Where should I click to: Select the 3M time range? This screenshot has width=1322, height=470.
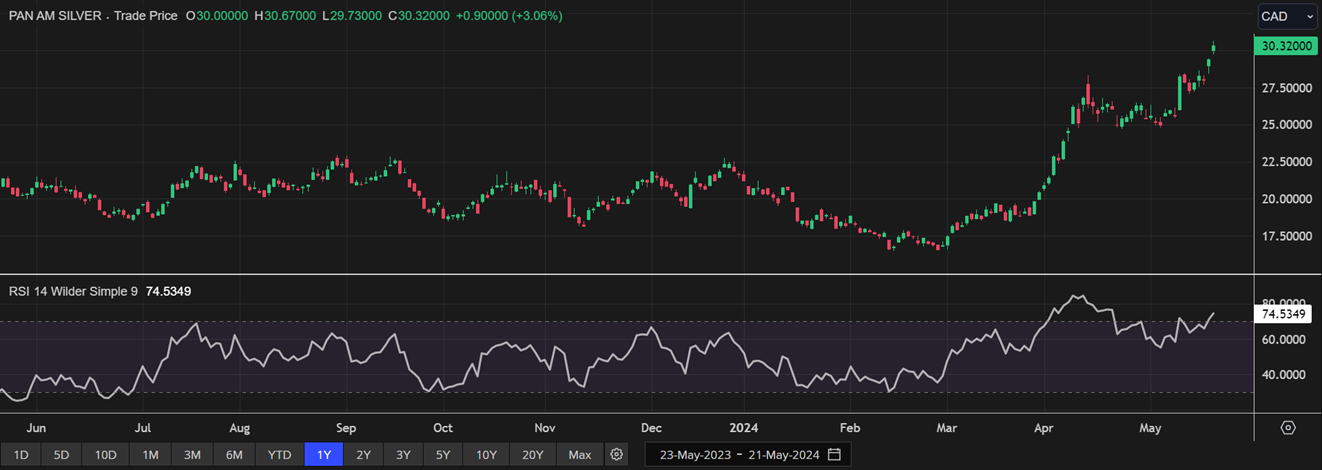click(x=192, y=455)
